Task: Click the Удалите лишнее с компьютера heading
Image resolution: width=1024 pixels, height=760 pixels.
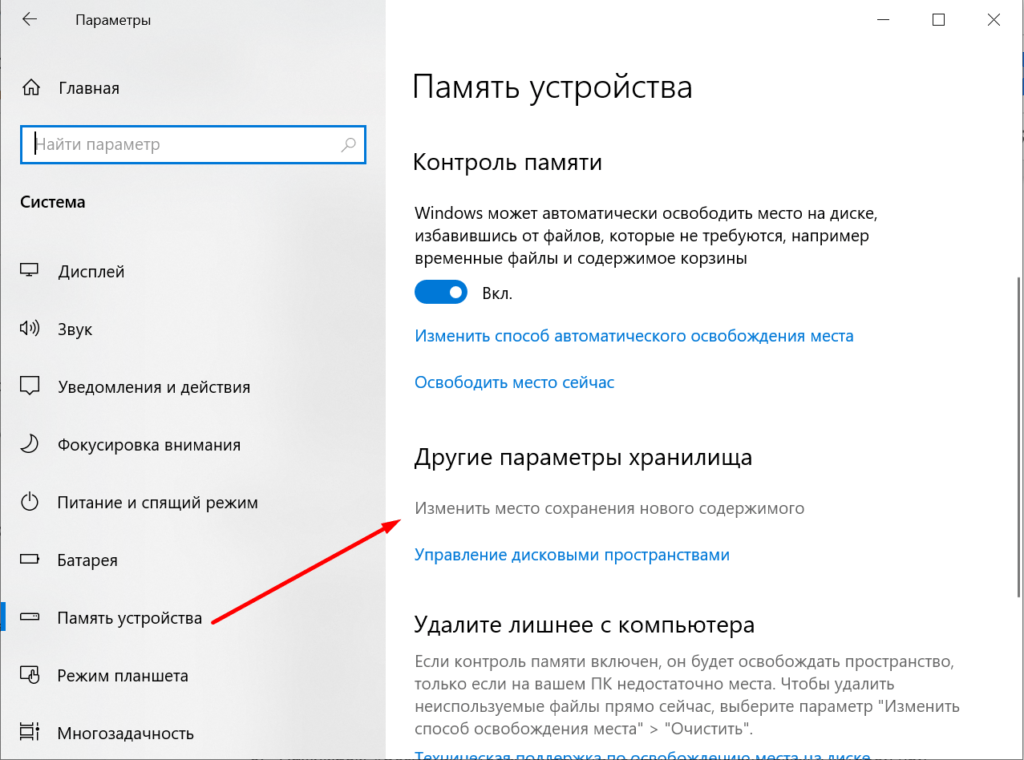Action: [x=584, y=625]
